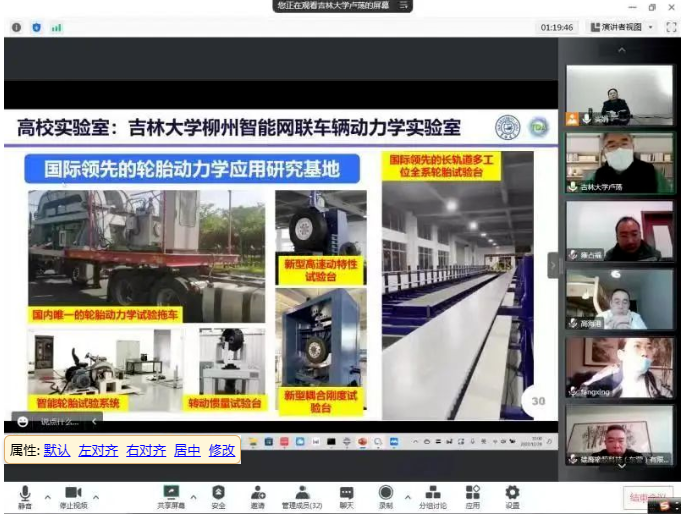
Task: Click the 居中 (center) link
Action: (187, 450)
